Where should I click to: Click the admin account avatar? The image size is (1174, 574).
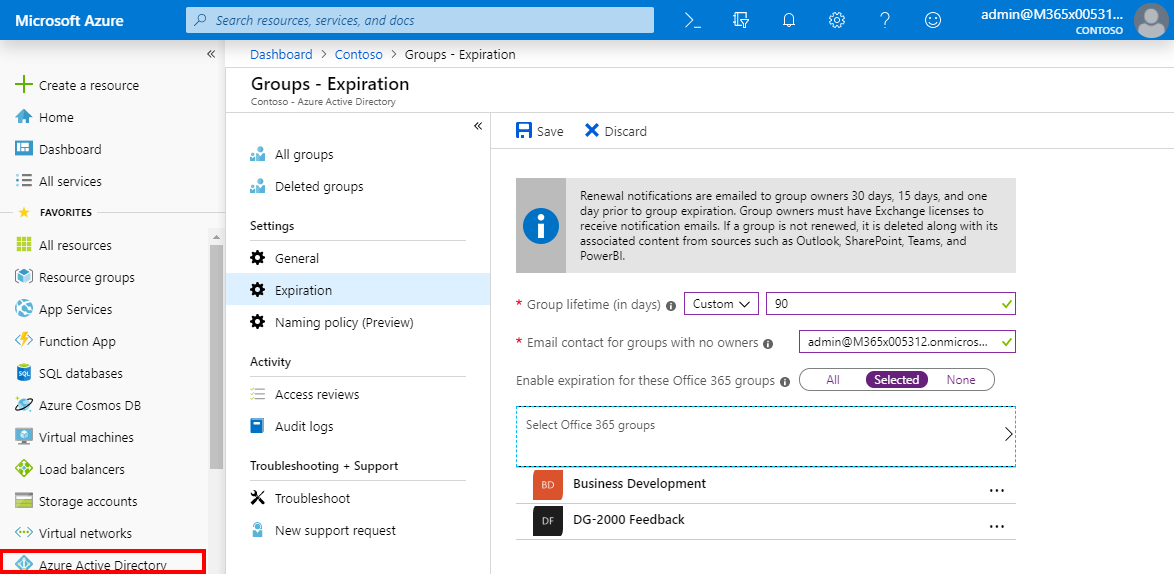click(x=1150, y=20)
